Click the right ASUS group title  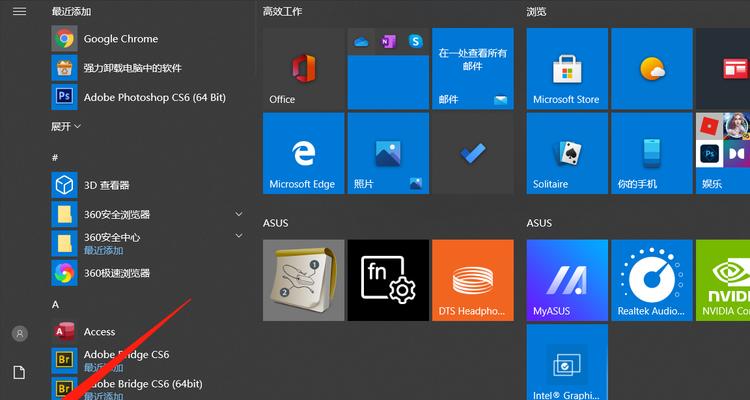click(x=539, y=223)
